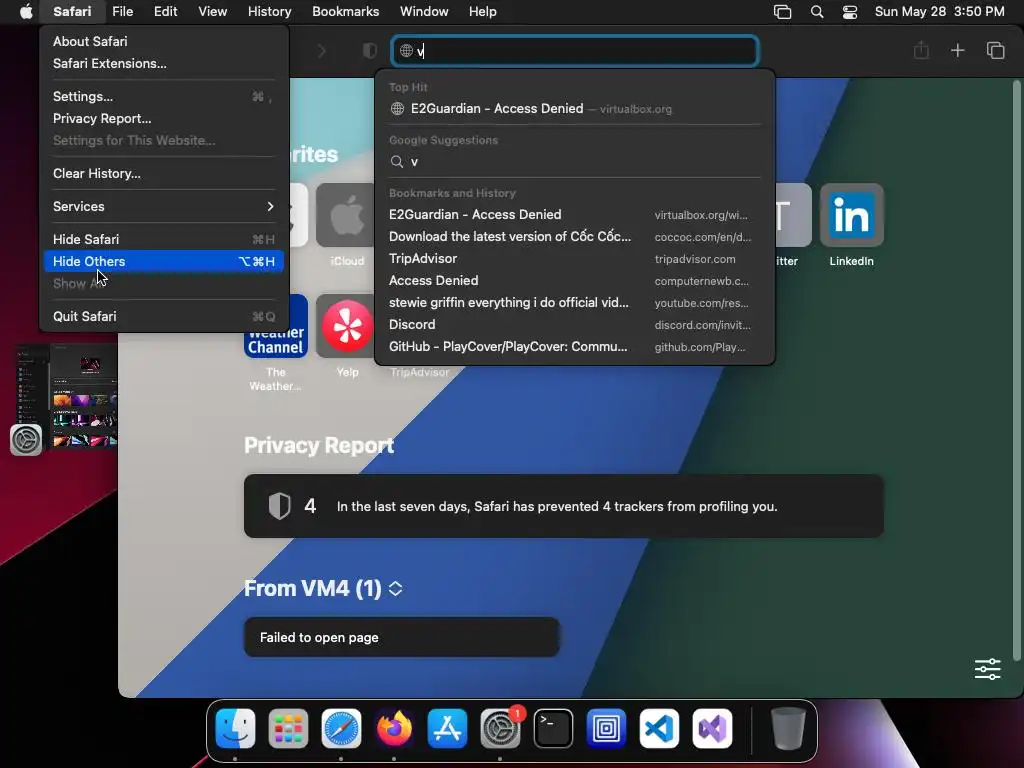
Task: Select Google suggestion "v"
Action: tap(575, 162)
